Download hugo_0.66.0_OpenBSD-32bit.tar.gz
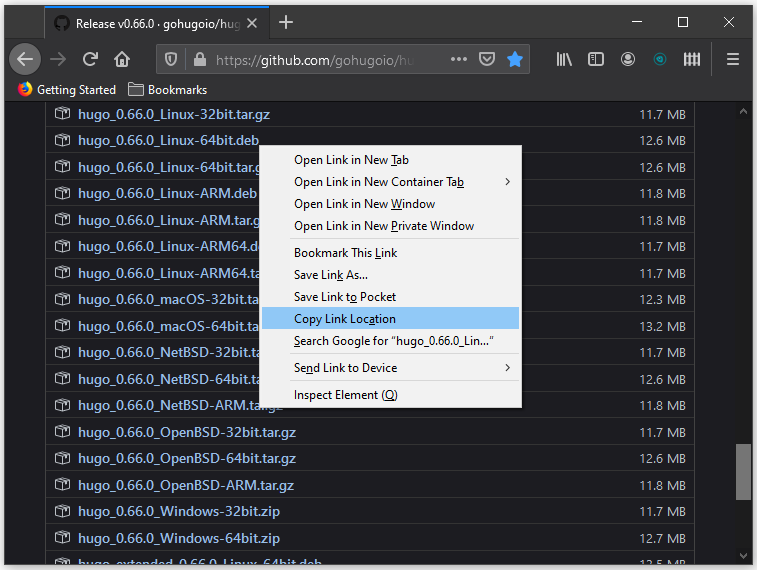Image resolution: width=757 pixels, height=570 pixels. (187, 432)
